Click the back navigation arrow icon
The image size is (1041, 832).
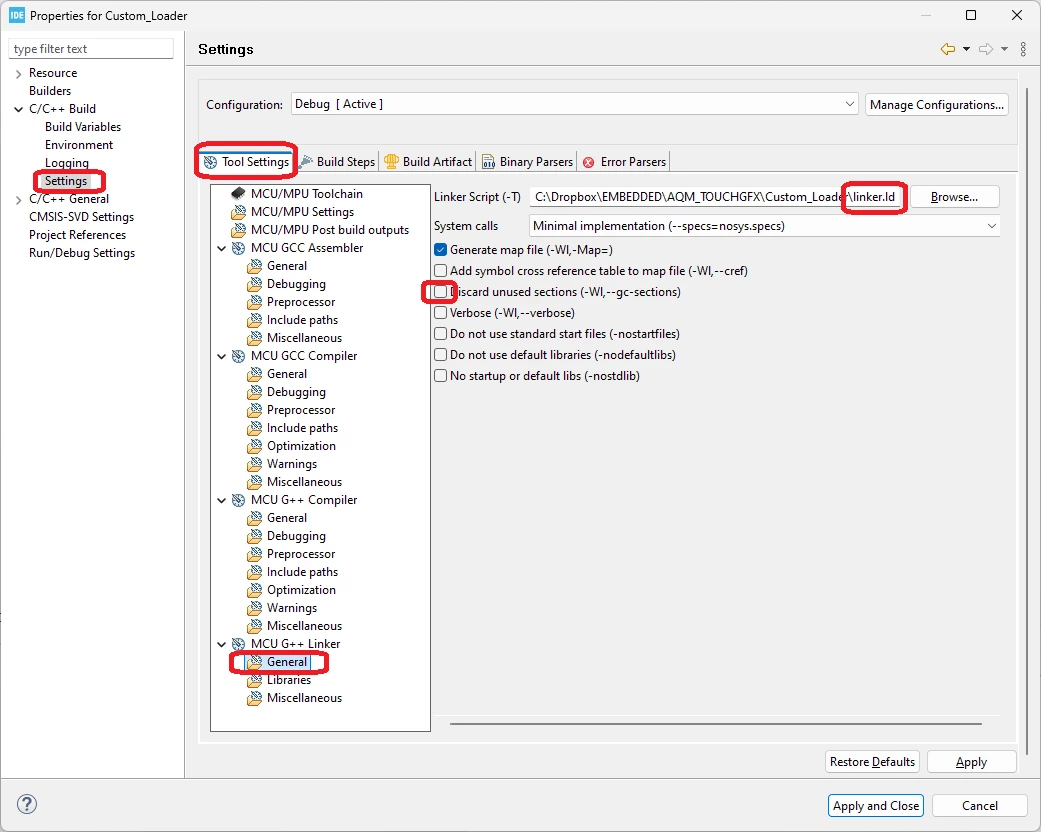click(947, 48)
